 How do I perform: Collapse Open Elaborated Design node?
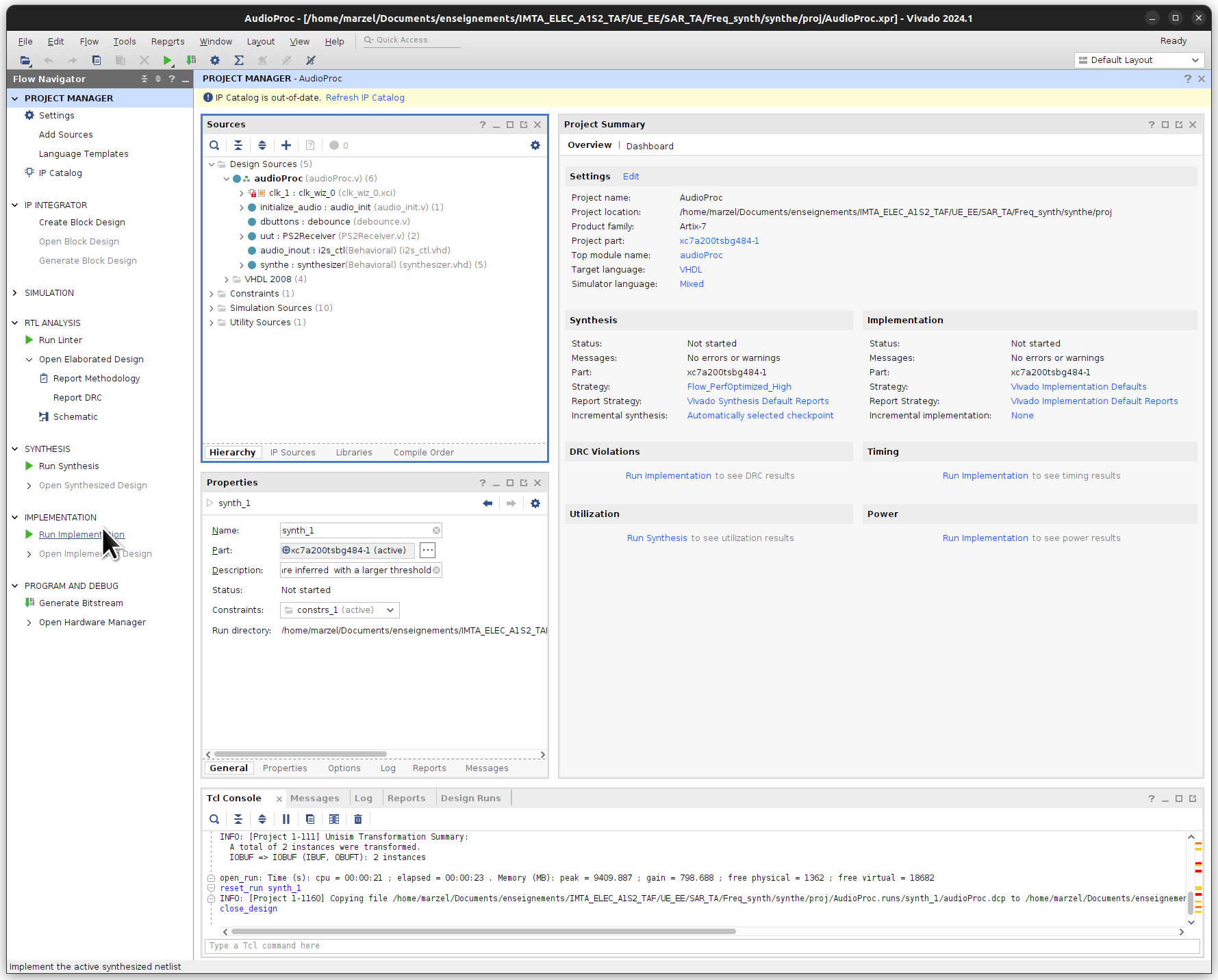(x=29, y=360)
